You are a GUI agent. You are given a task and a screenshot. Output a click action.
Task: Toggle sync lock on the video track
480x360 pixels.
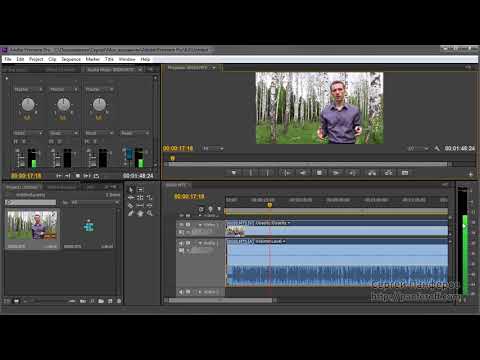(x=188, y=225)
